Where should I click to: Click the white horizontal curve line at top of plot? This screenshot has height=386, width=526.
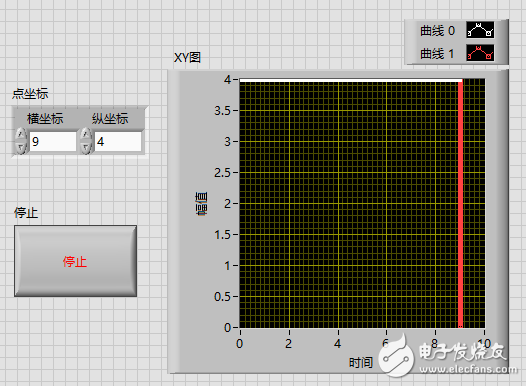351,80
